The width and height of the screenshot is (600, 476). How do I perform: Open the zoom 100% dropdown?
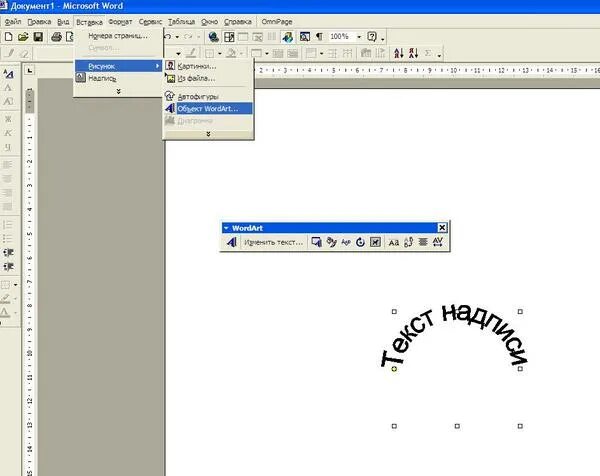pyautogui.click(x=359, y=37)
